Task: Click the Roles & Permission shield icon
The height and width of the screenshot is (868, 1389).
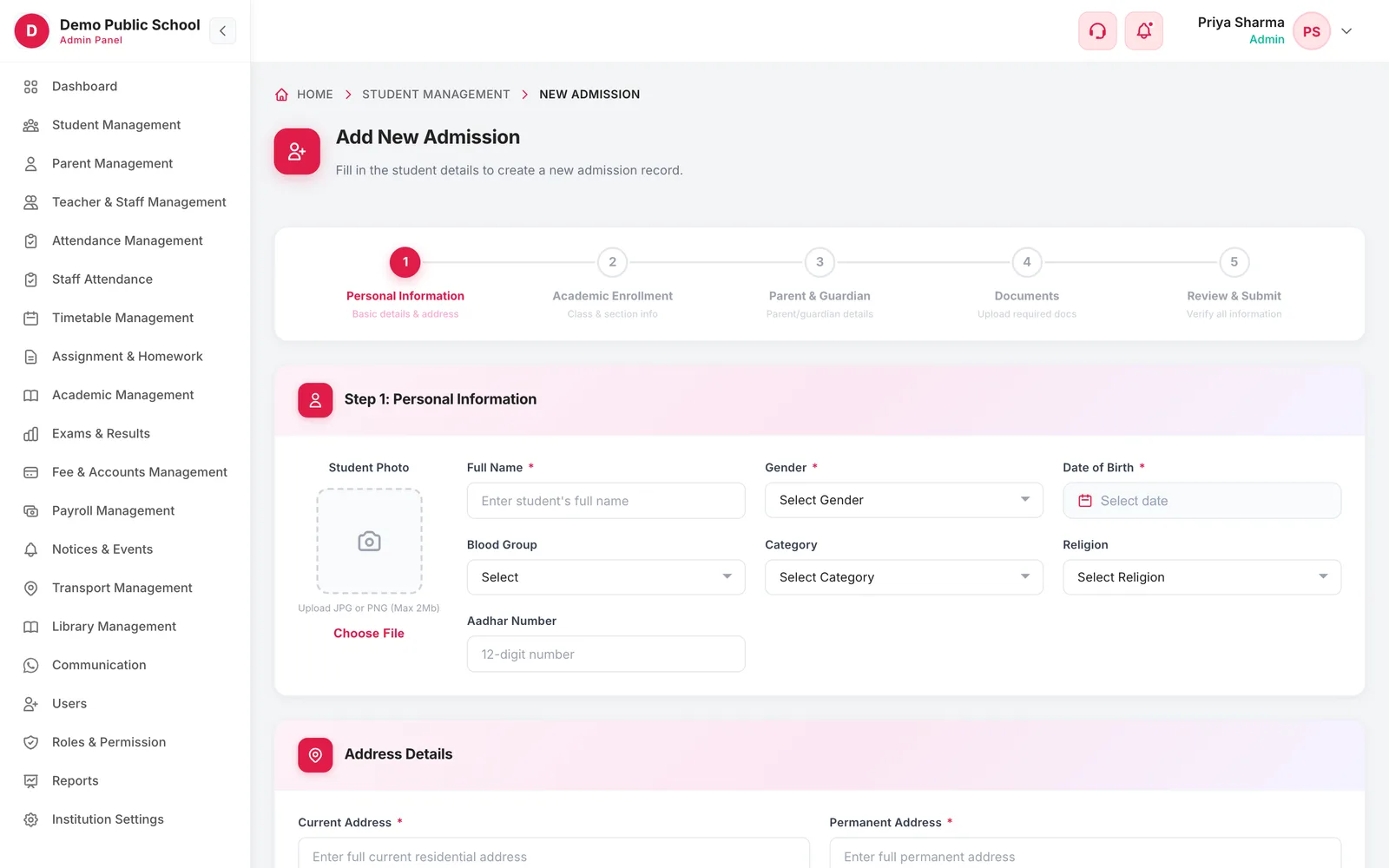Action: click(x=31, y=742)
